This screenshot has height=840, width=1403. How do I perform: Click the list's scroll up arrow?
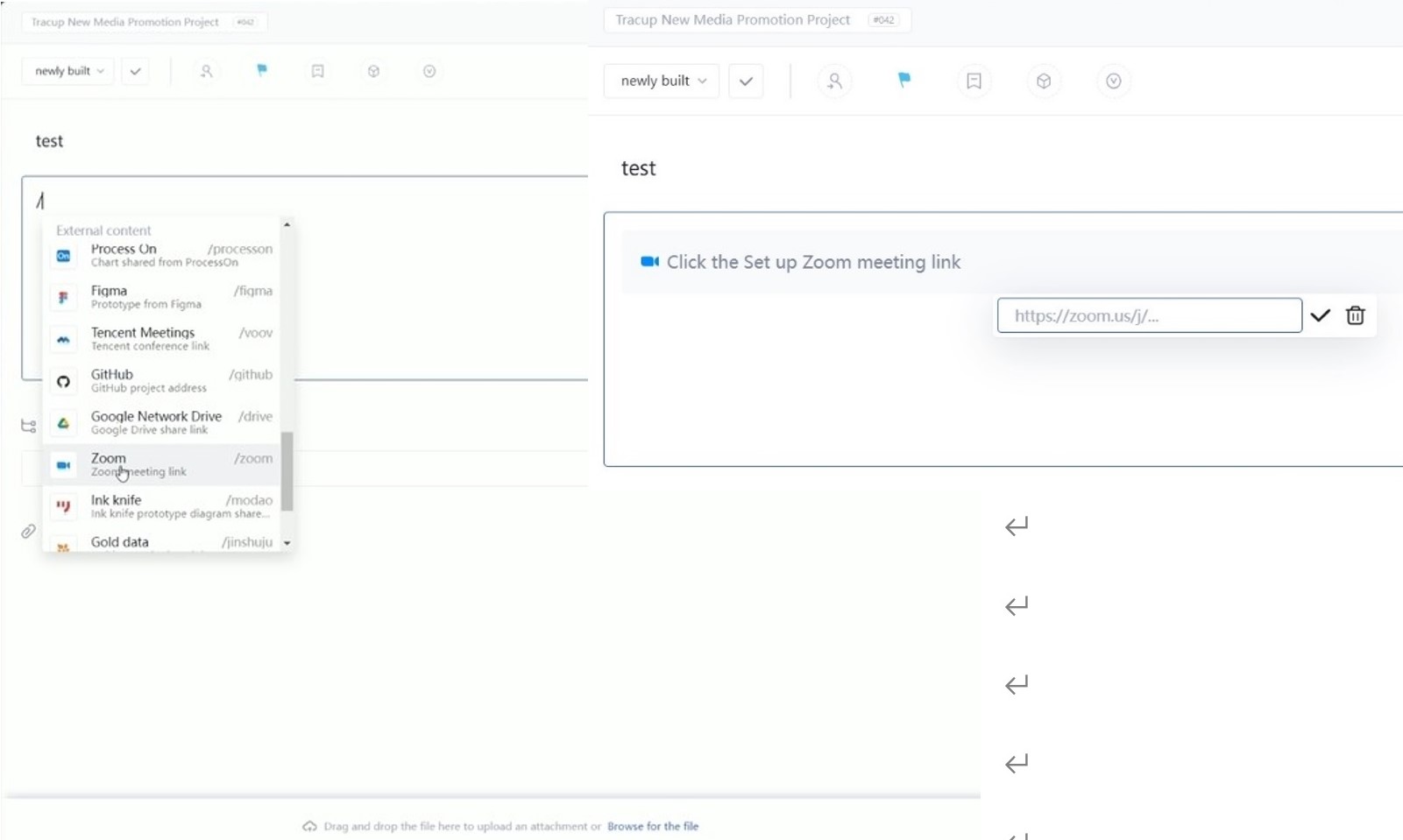pos(287,225)
